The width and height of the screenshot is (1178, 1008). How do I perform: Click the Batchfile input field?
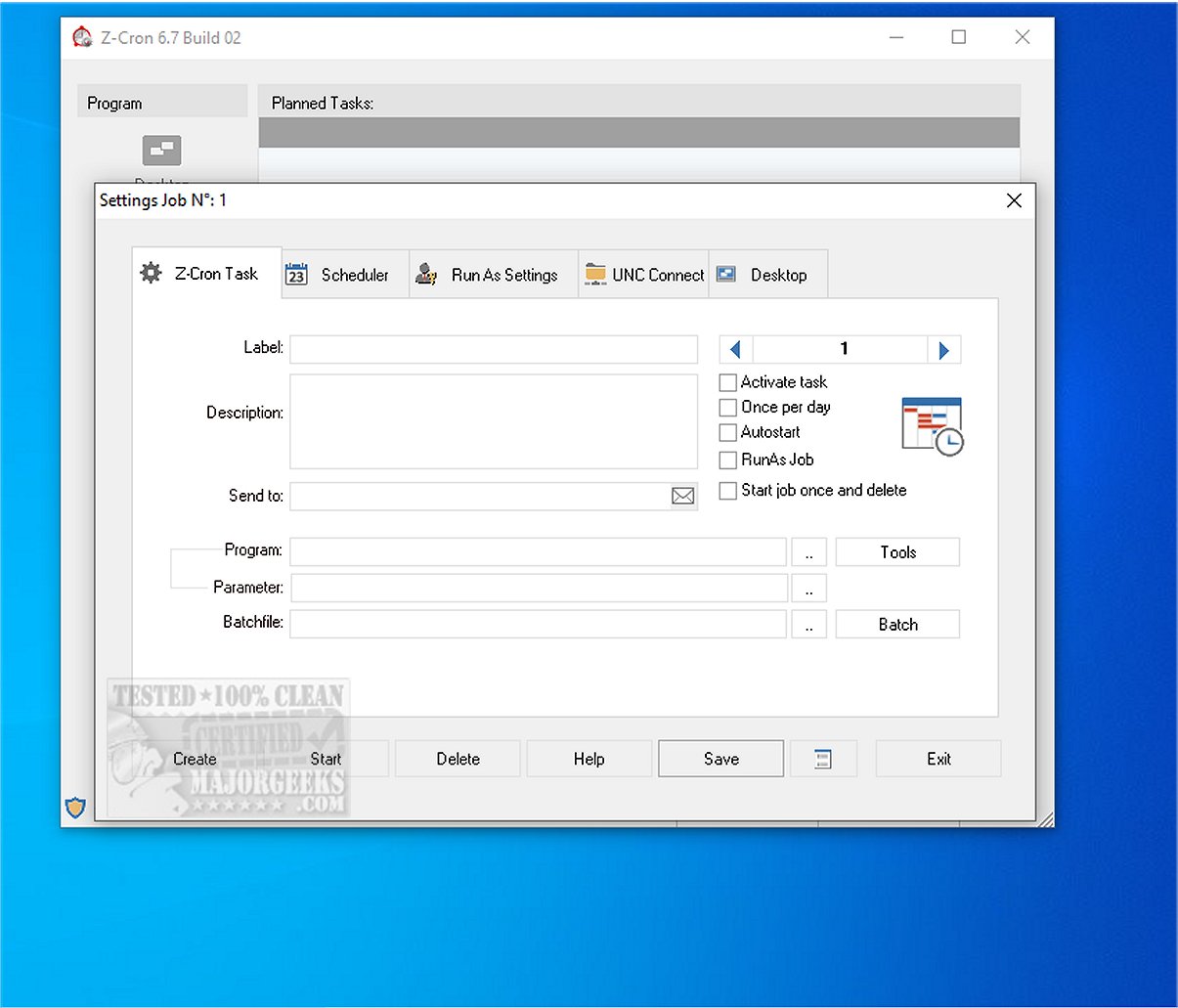coord(539,624)
